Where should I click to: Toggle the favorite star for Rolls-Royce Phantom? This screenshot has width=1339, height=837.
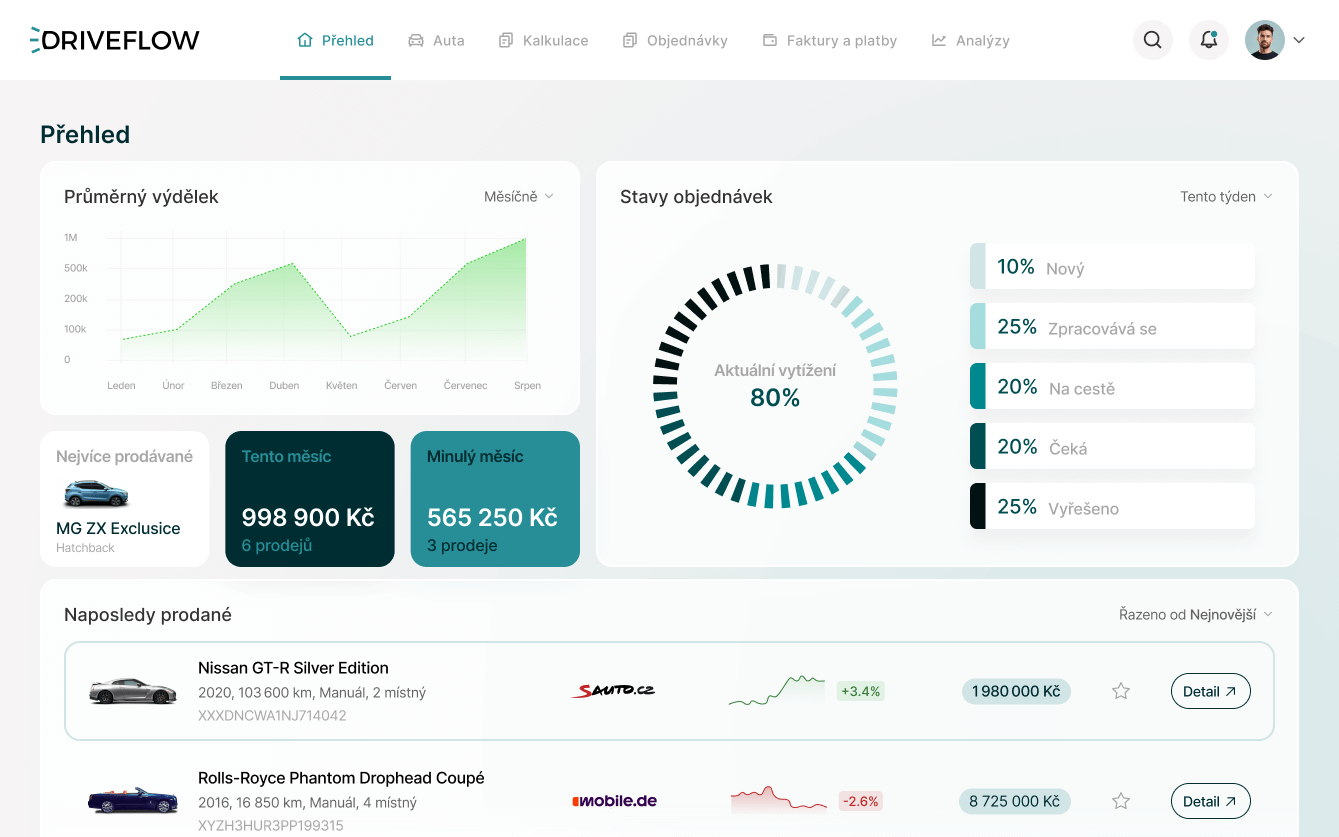click(1121, 800)
